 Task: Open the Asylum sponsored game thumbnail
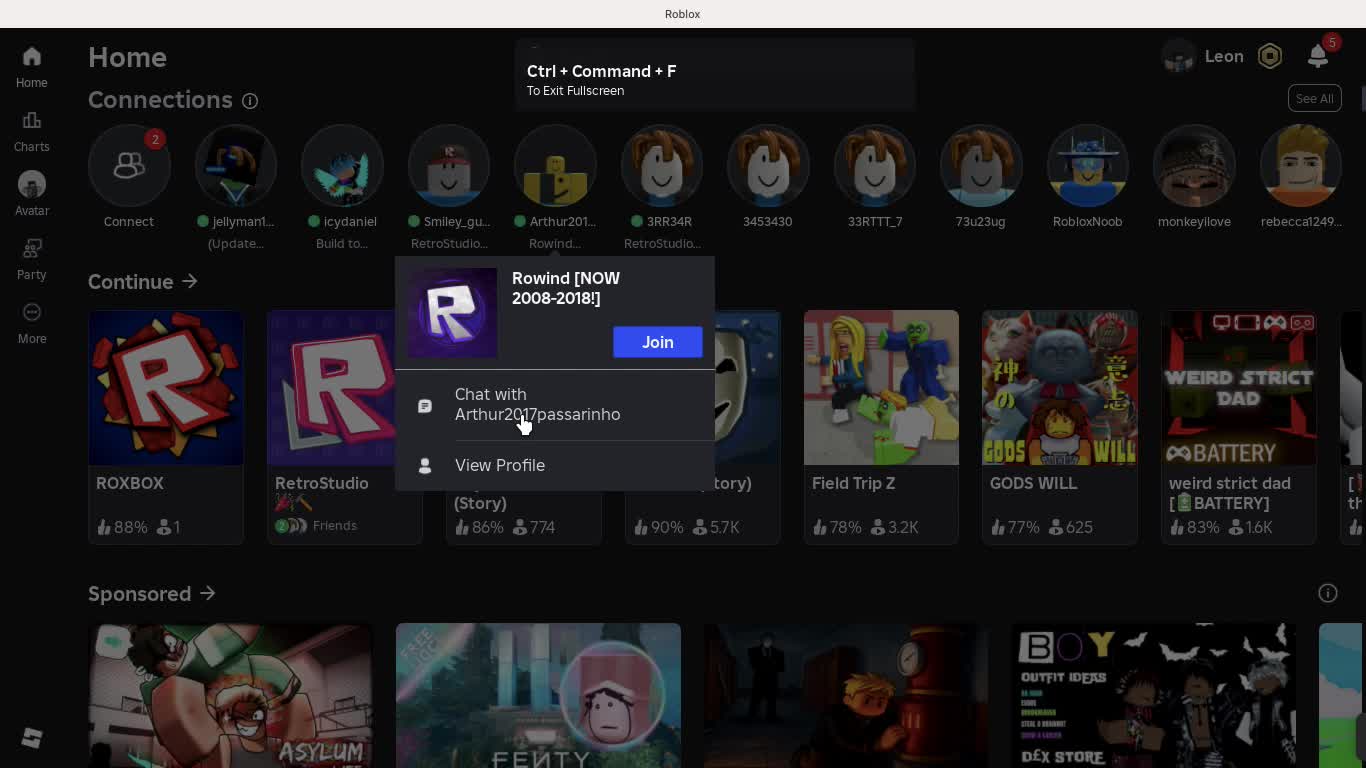pyautogui.click(x=230, y=696)
